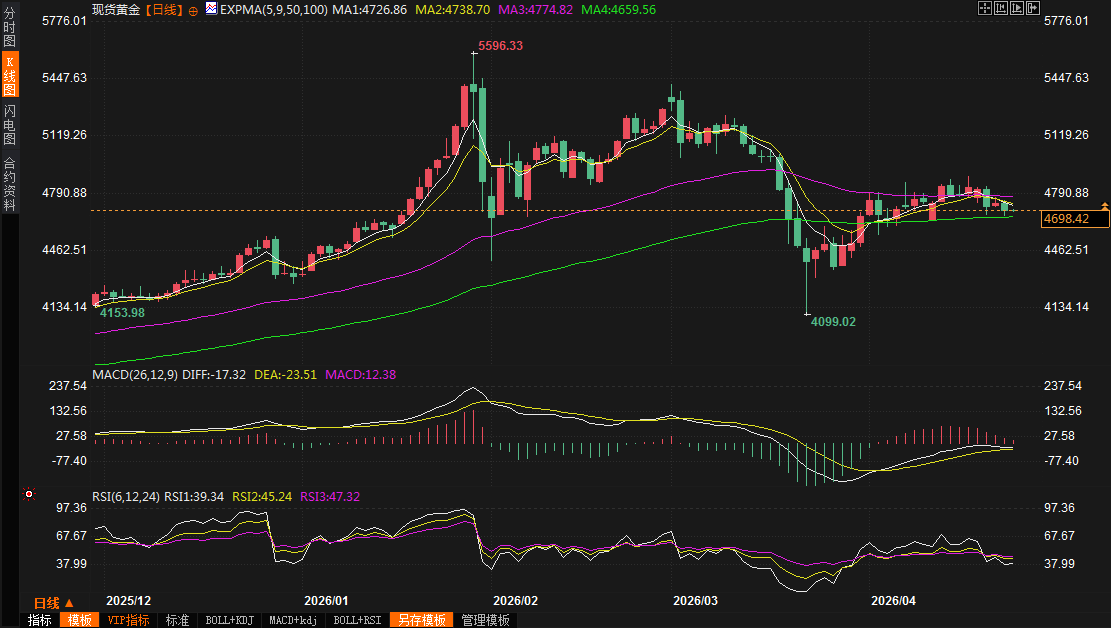Viewport: 1111px width, 628px height.
Task: Click the crosshair cursor icon at top right
Action: coord(983,8)
